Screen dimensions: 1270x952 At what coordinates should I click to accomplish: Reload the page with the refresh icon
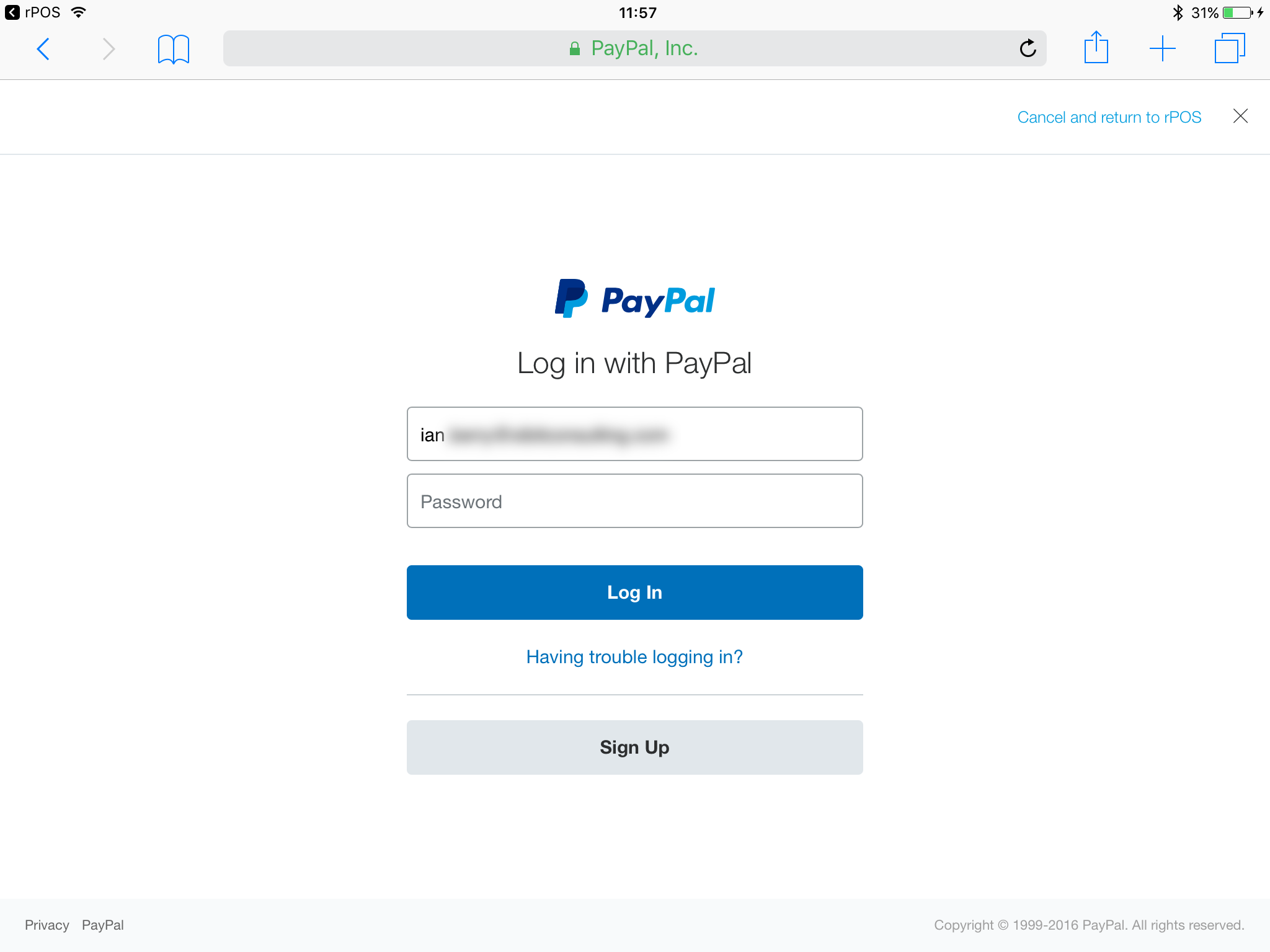point(1028,48)
